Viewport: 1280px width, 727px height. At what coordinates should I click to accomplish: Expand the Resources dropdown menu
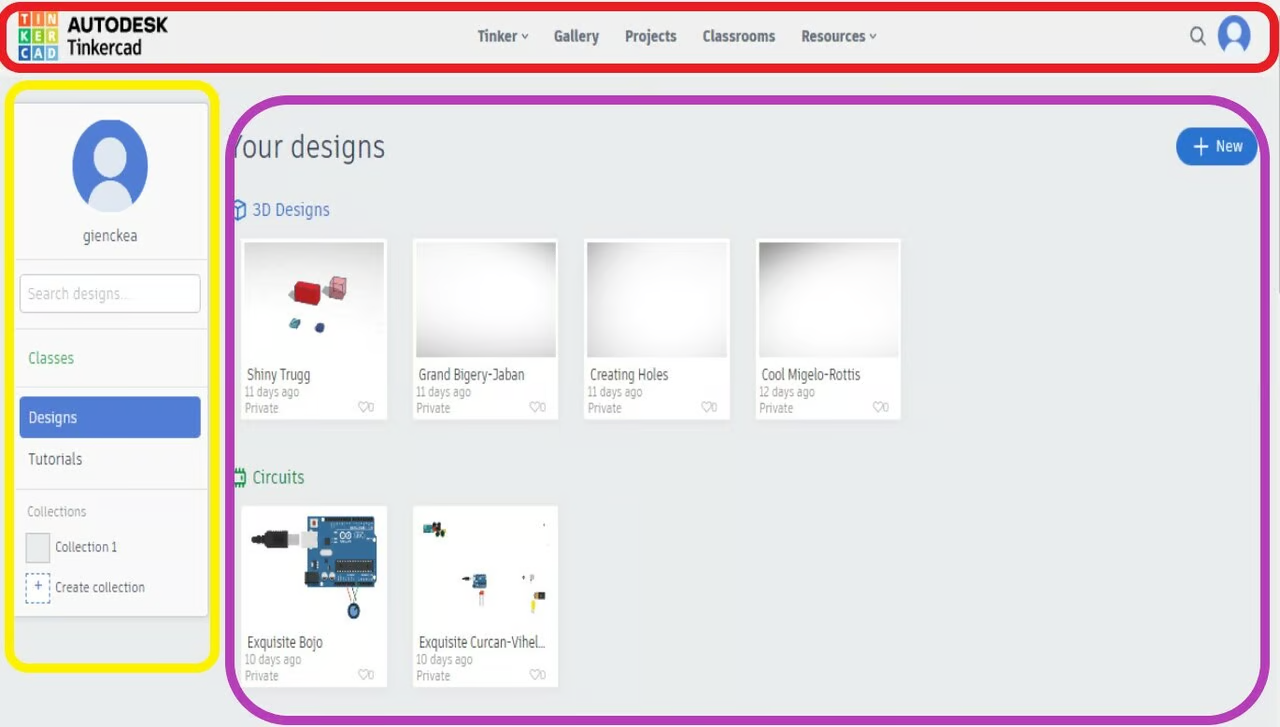[x=838, y=36]
